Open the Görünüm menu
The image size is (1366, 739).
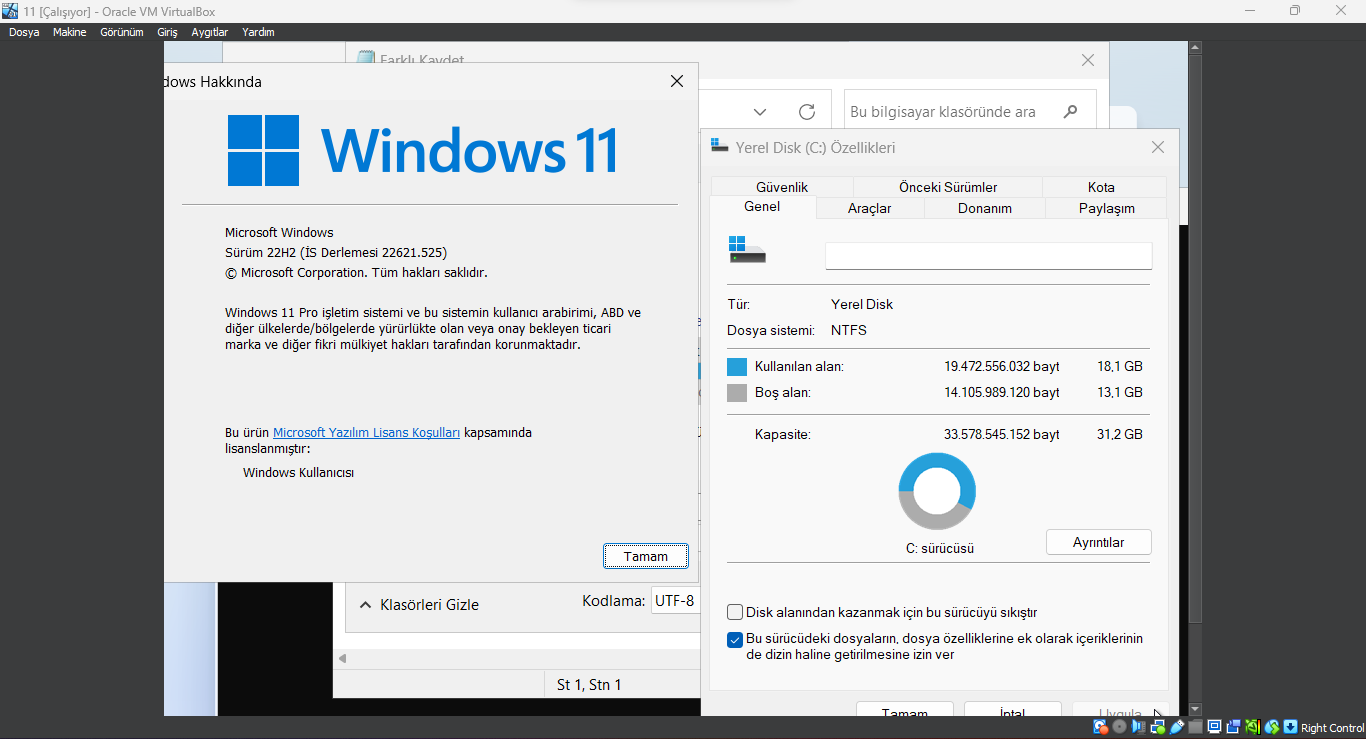122,32
